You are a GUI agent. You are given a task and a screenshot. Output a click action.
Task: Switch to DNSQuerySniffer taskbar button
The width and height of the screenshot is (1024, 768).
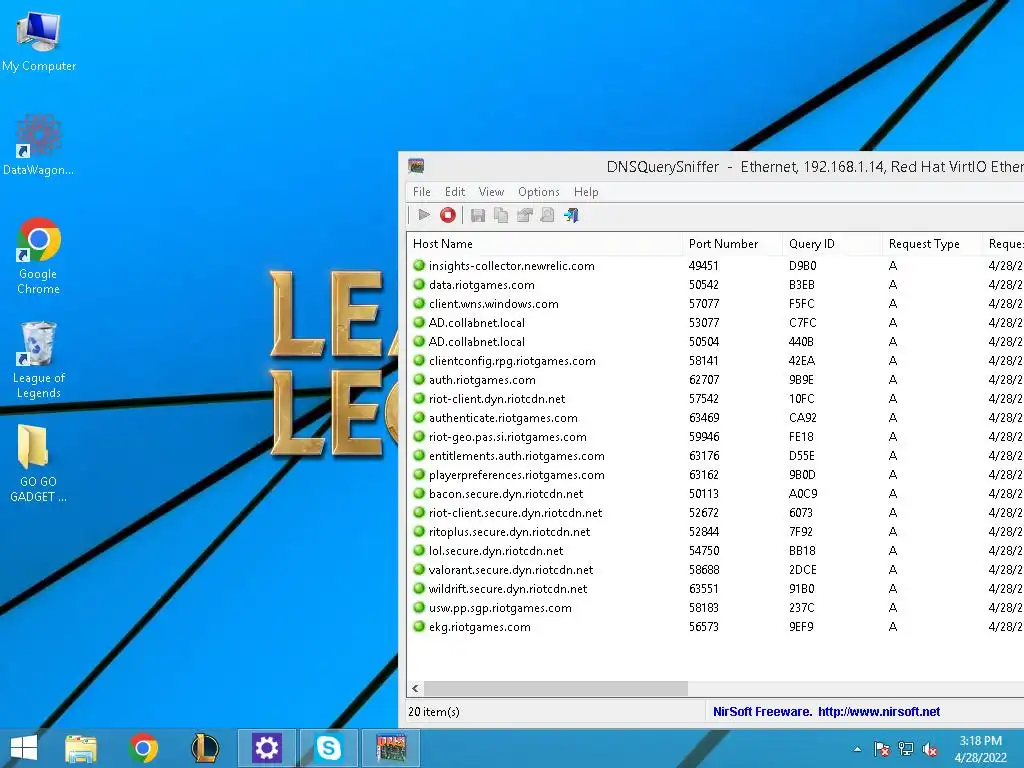[391, 748]
